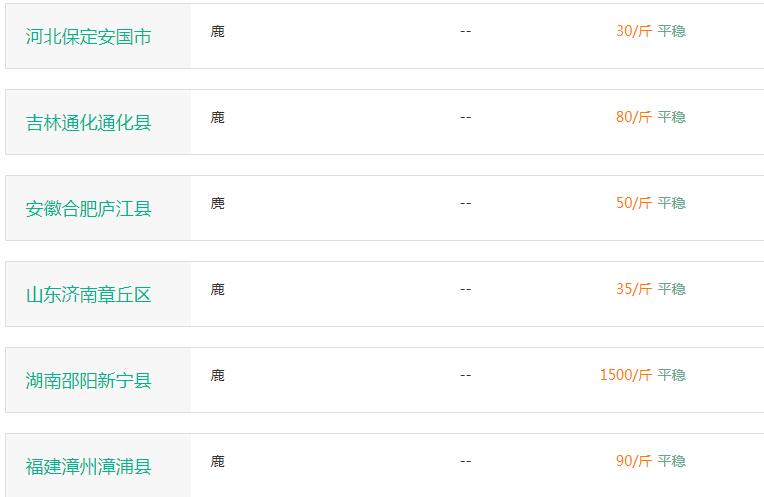Select the 鹿 label in the 通化县 row
This screenshot has width=764, height=497.
coord(217,117)
